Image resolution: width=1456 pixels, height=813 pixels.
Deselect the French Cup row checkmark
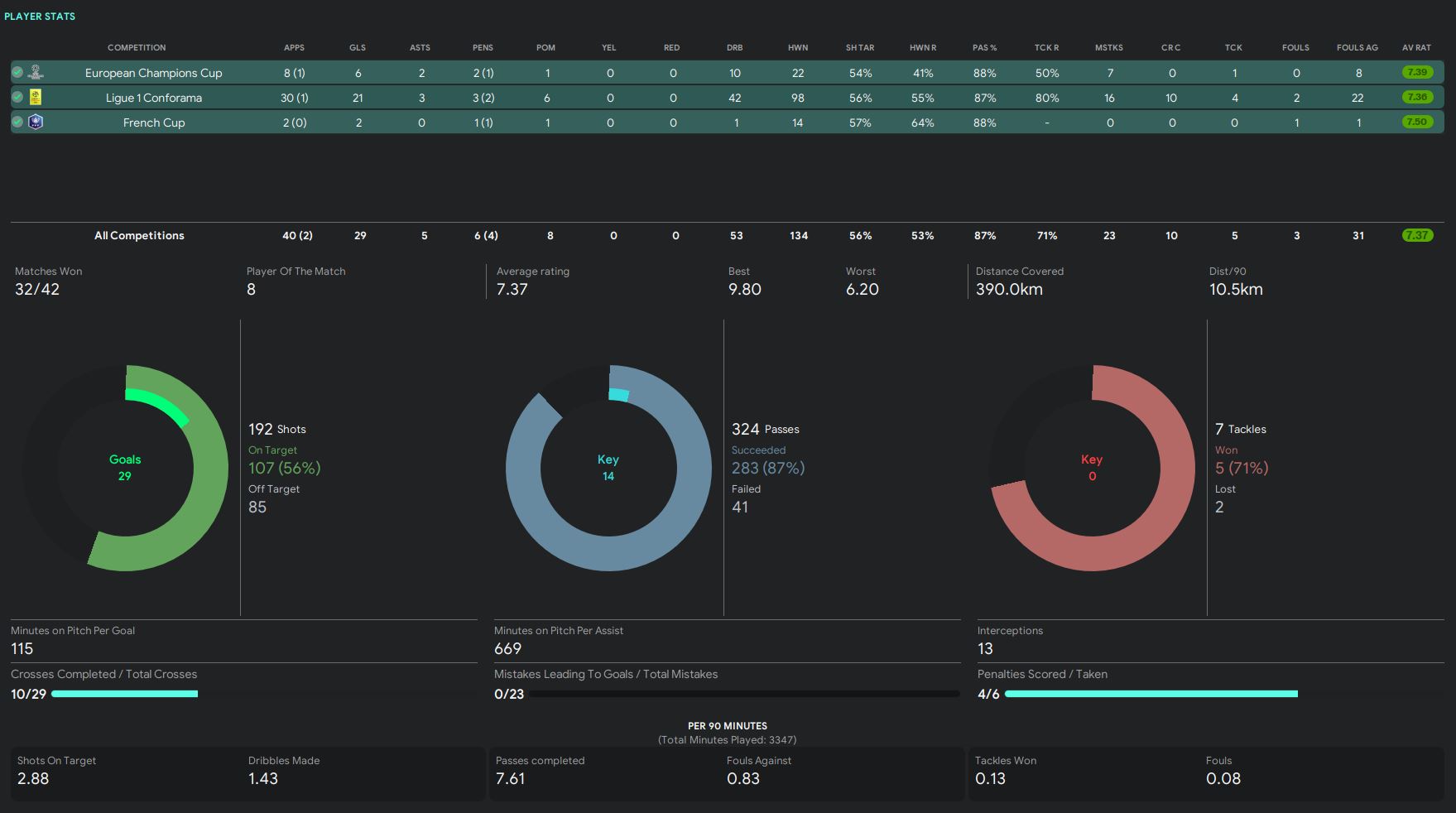click(17, 122)
